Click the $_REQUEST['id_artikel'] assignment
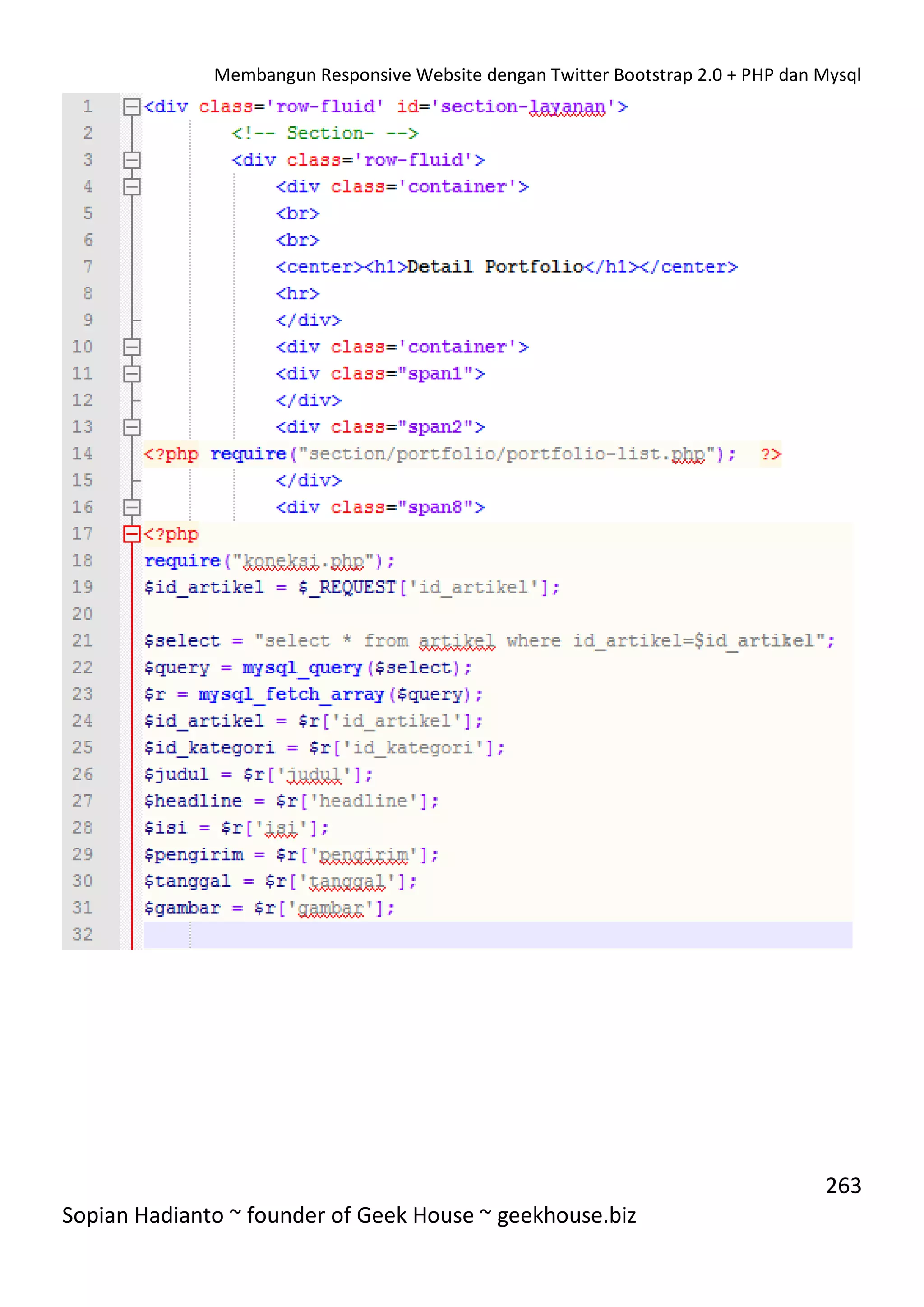924x1307 pixels. [x=351, y=588]
